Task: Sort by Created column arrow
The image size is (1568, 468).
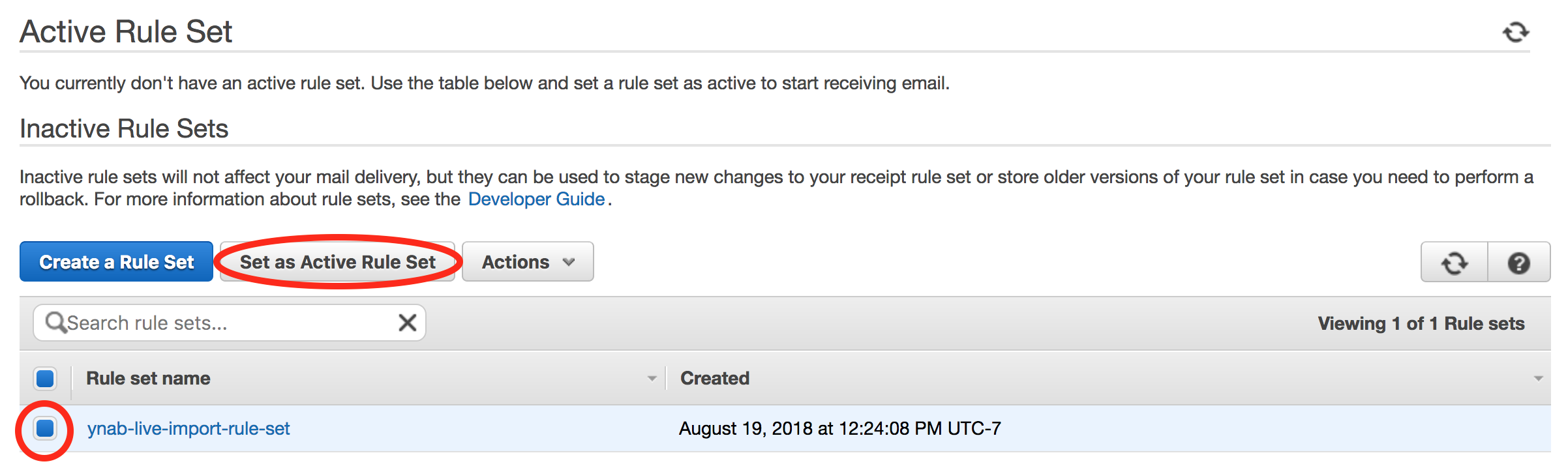Action: click(1539, 379)
